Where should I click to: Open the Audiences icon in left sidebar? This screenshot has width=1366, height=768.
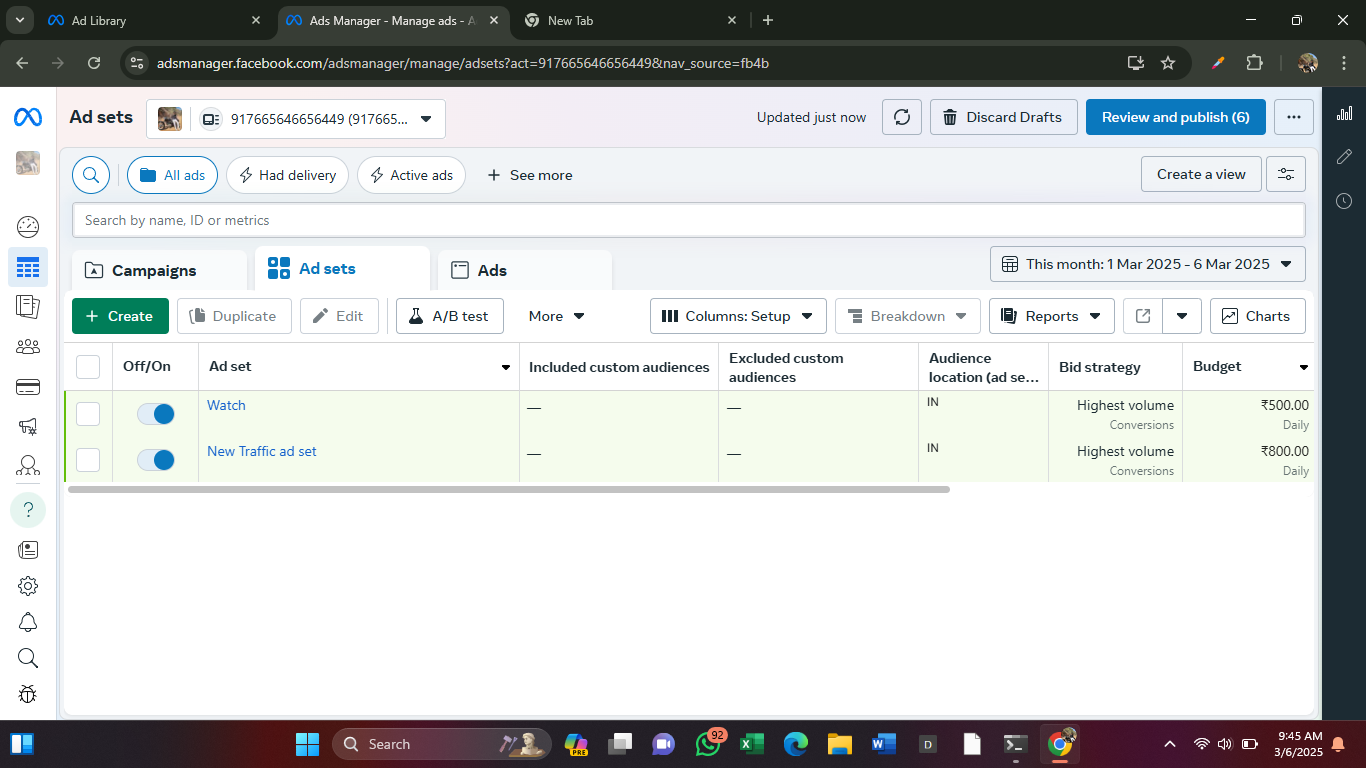pos(28,347)
